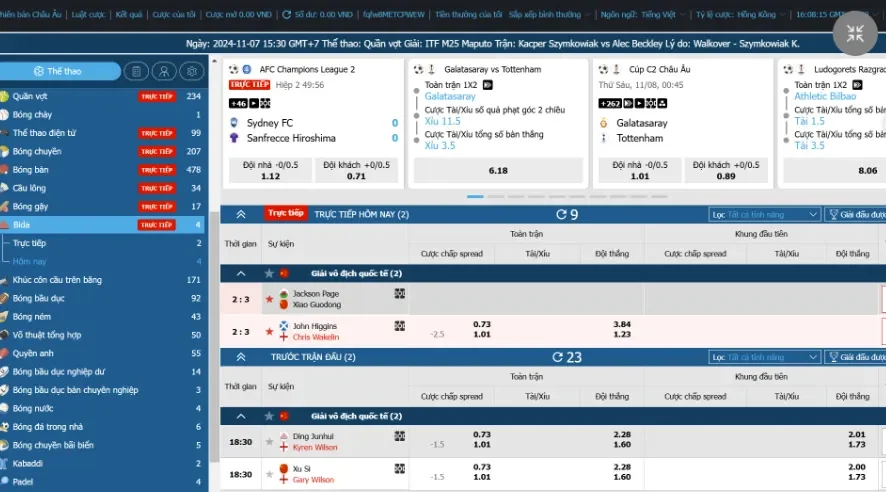Open the bet slip icon beside Thể thao
The image size is (886, 492).
[x=137, y=72]
